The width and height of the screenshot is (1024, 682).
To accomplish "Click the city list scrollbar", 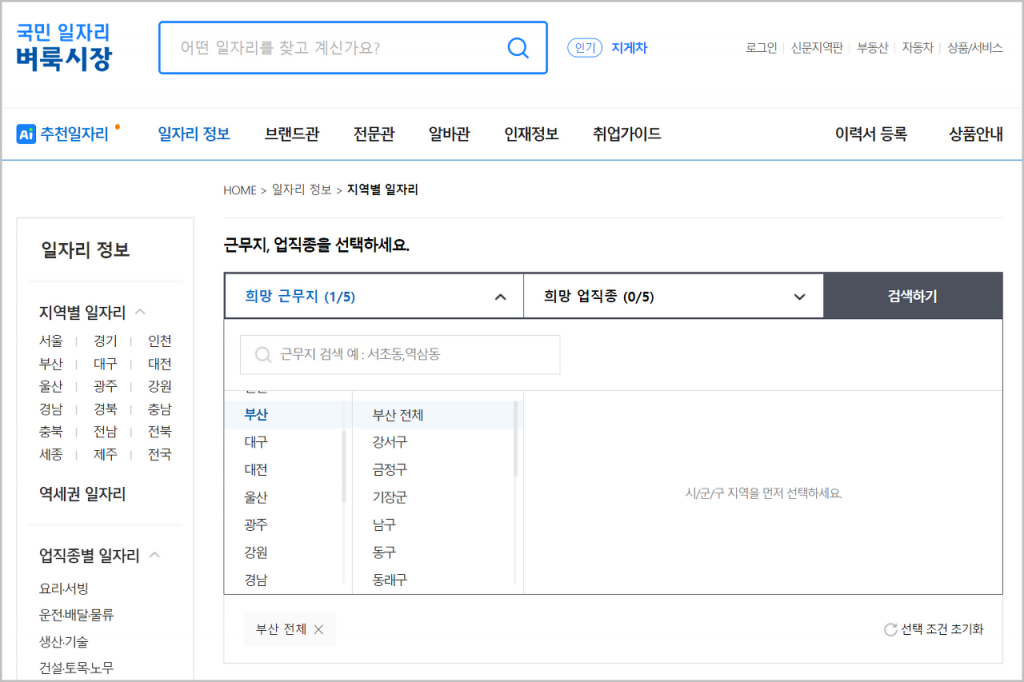I will (x=344, y=466).
